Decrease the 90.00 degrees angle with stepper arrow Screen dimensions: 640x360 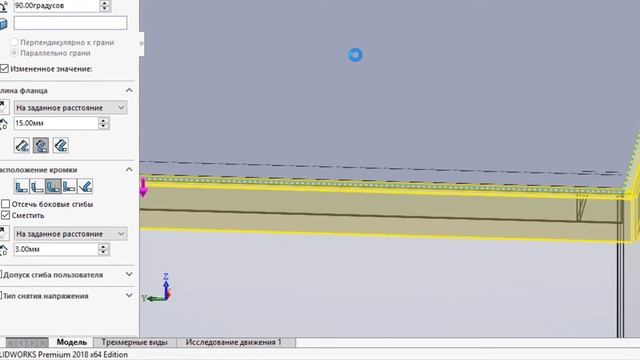105,8
